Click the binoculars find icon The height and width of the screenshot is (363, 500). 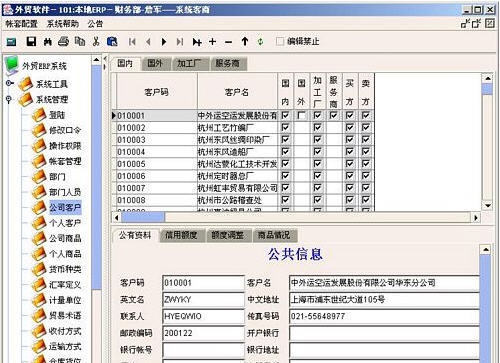click(48, 42)
